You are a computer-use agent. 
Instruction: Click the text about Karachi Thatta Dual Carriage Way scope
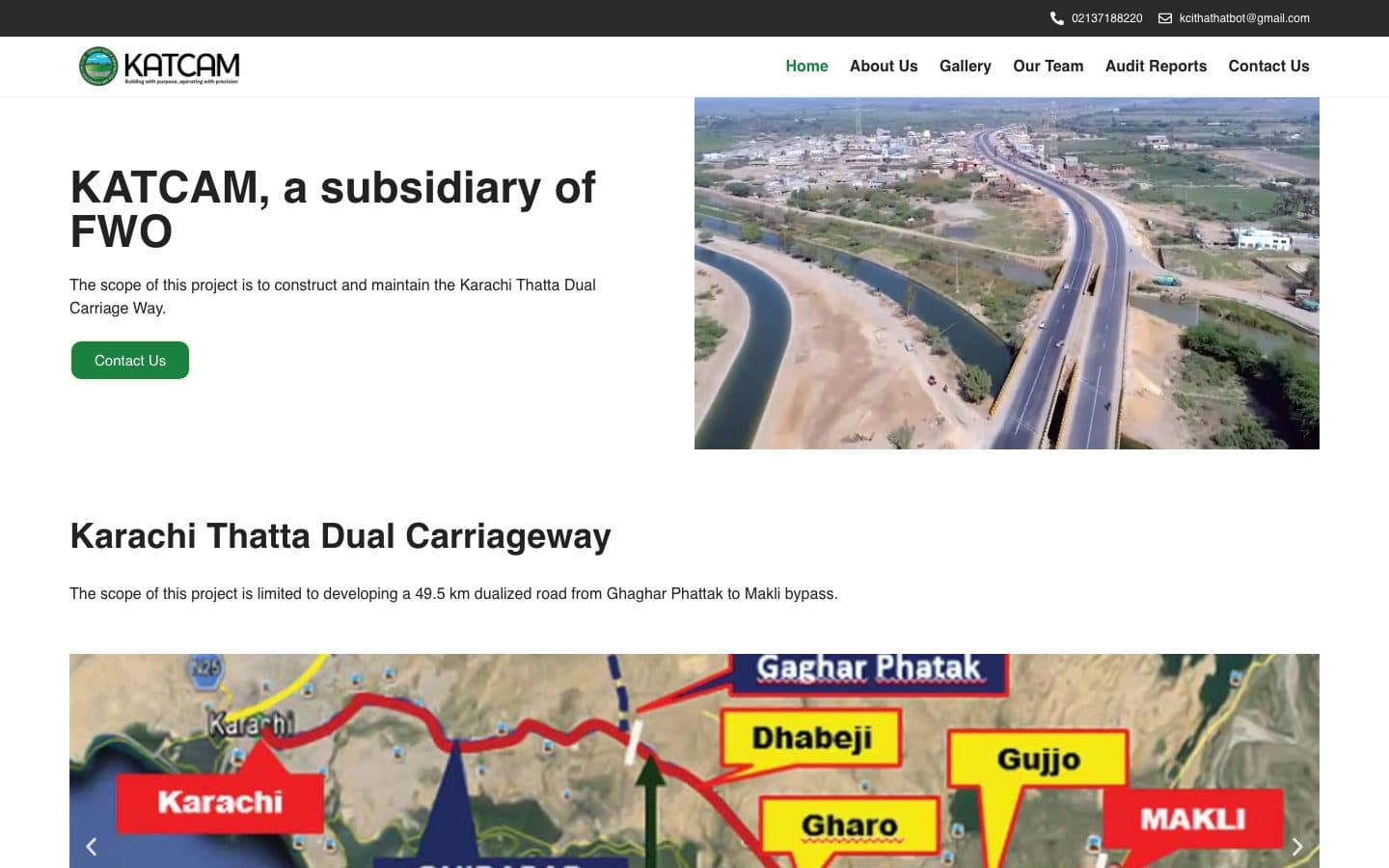point(333,296)
